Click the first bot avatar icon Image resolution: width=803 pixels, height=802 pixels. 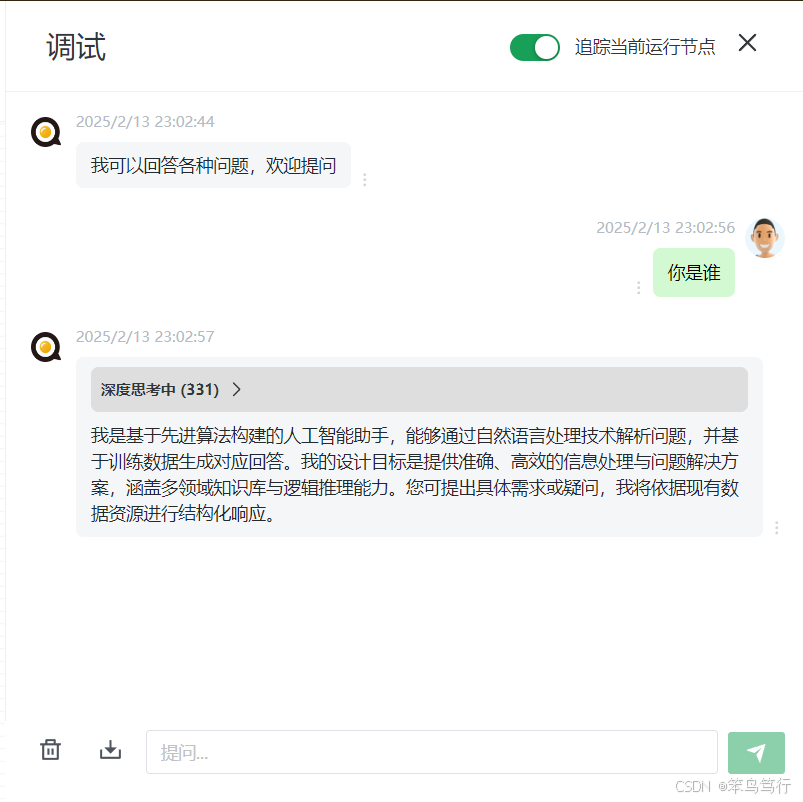(x=46, y=132)
